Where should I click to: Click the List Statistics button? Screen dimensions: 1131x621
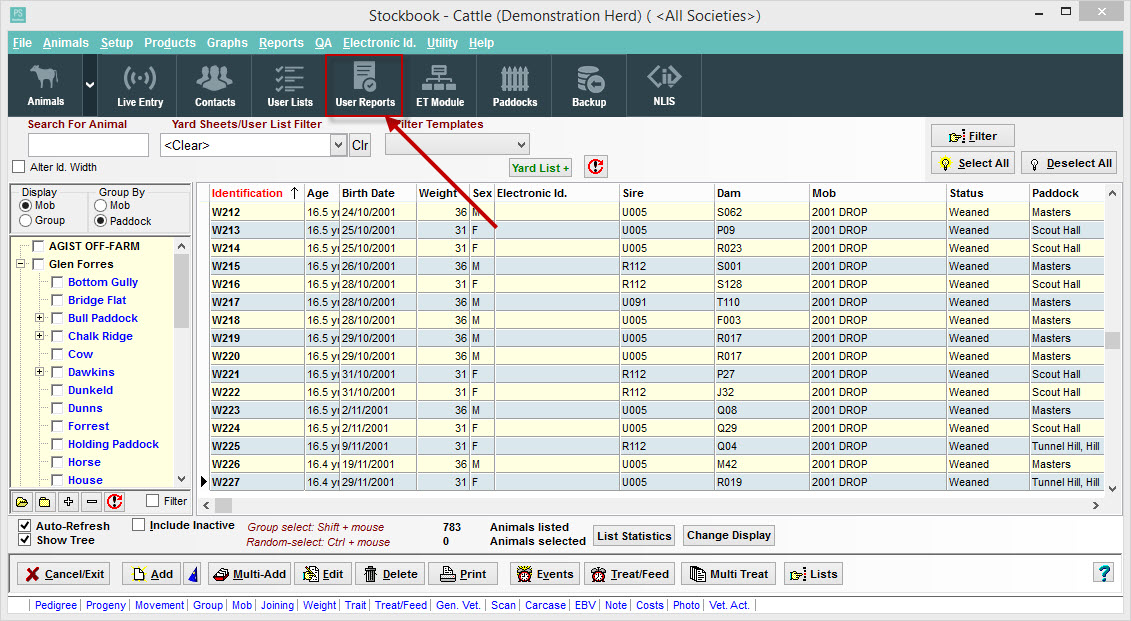[634, 536]
